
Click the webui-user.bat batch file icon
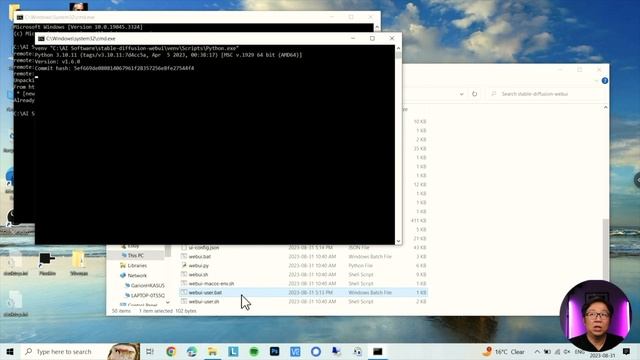[184, 292]
